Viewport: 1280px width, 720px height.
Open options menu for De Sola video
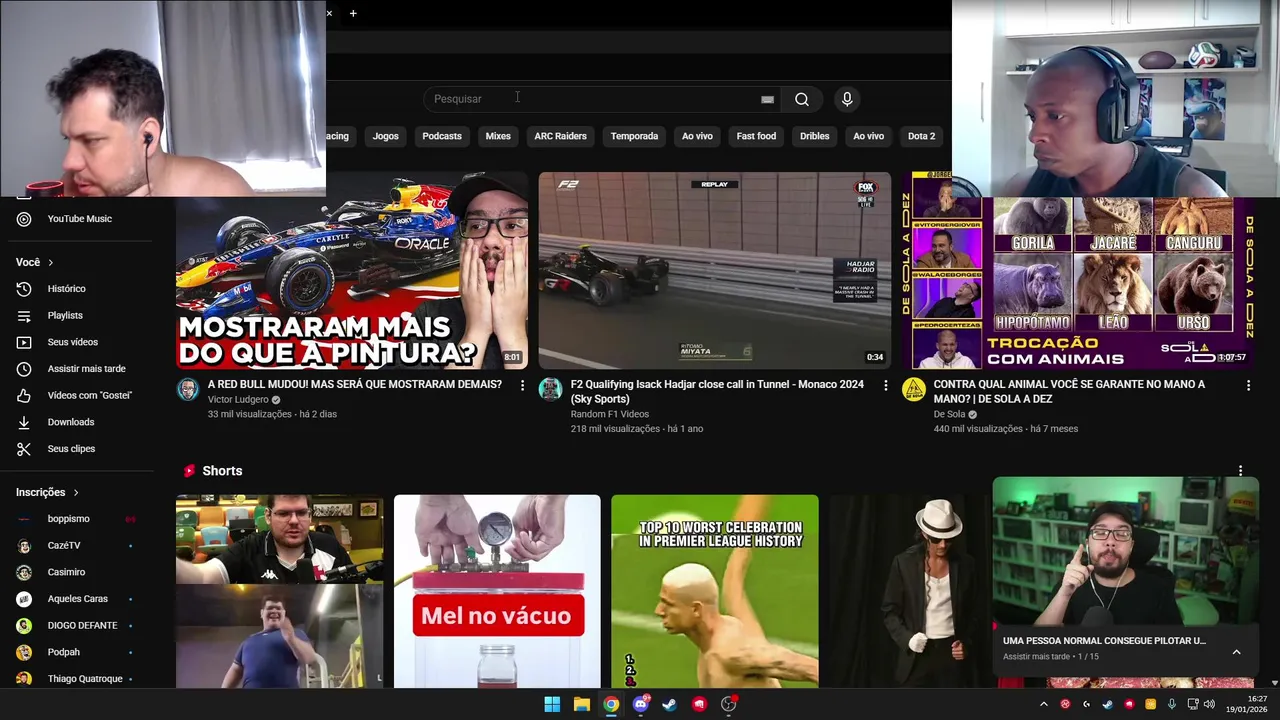click(x=1248, y=385)
